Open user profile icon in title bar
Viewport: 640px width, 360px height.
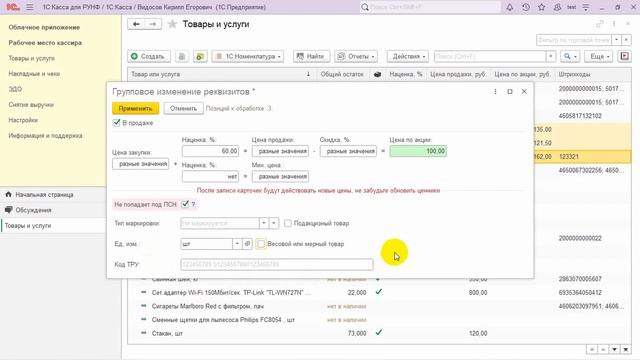pos(557,7)
